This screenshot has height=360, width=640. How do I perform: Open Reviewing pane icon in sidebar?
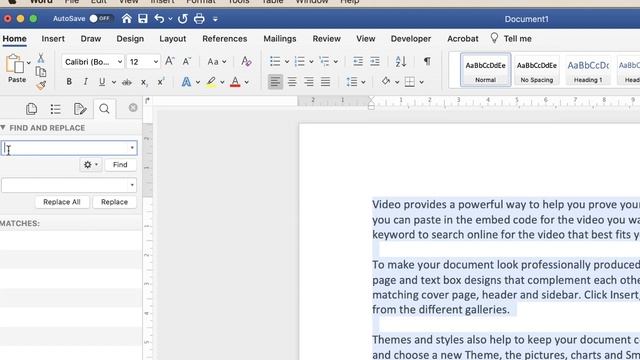tap(80, 109)
